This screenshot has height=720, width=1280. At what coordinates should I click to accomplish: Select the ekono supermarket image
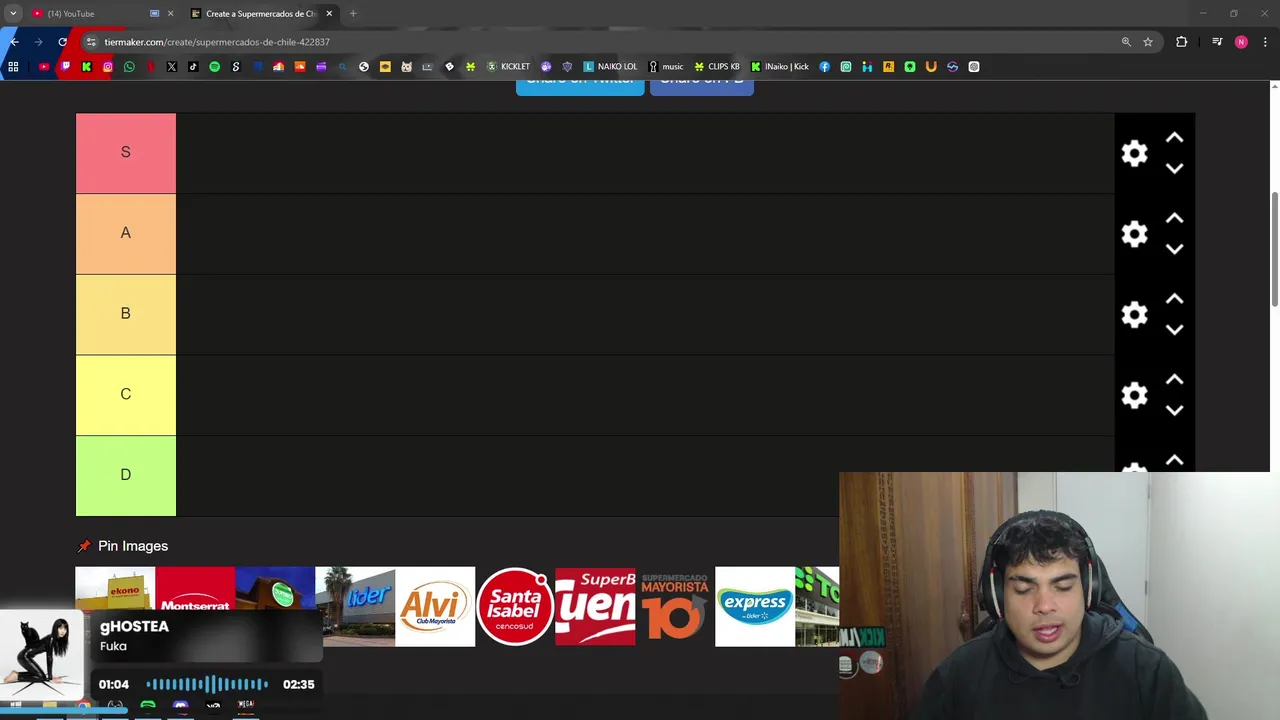[x=115, y=589]
